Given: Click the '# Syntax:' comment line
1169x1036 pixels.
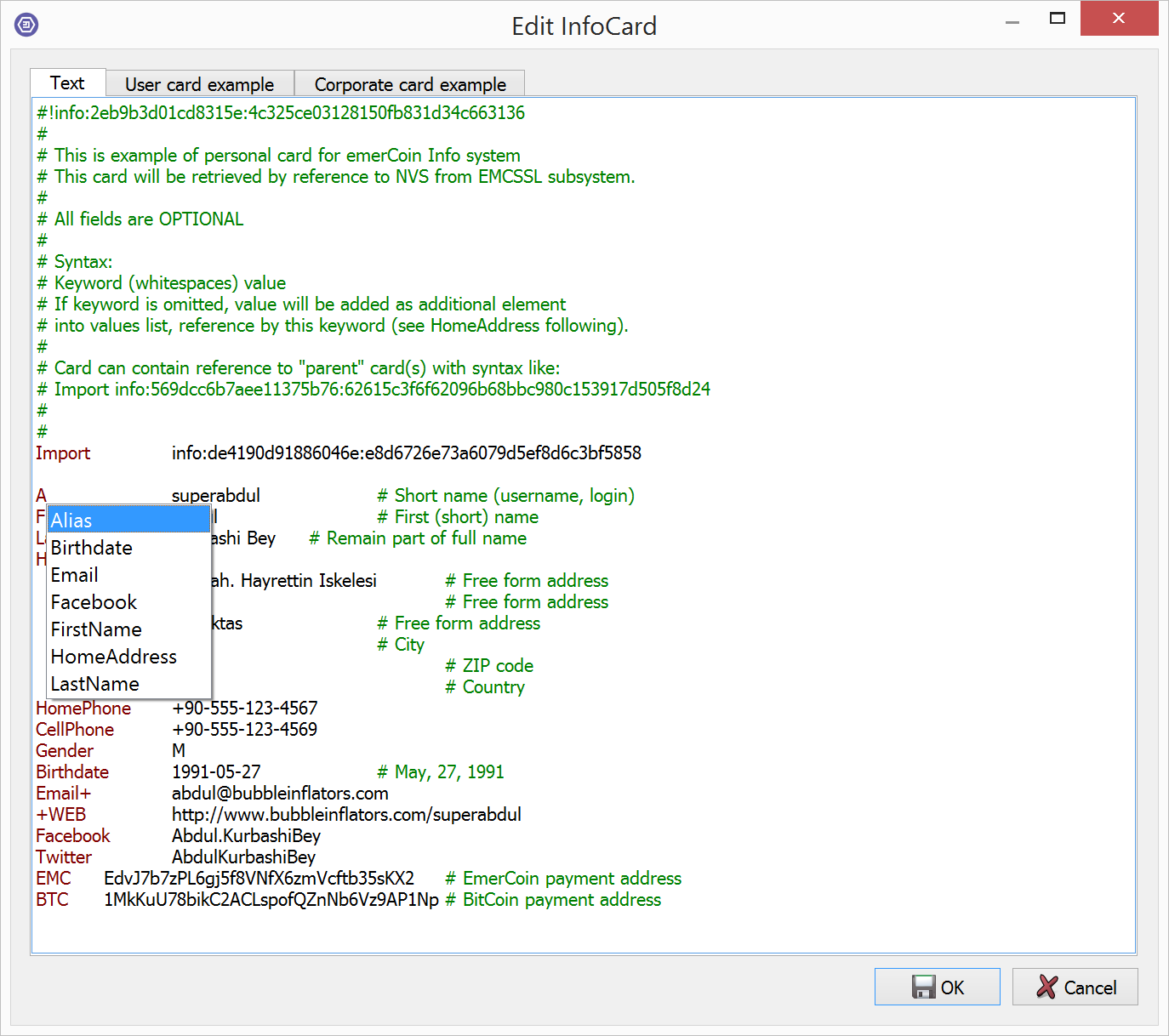Looking at the screenshot, I should pos(75,261).
